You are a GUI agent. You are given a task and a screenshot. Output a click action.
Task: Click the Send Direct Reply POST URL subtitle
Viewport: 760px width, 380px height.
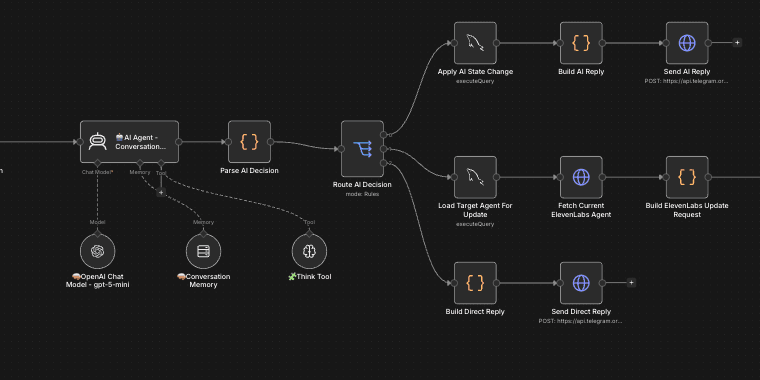[581, 321]
